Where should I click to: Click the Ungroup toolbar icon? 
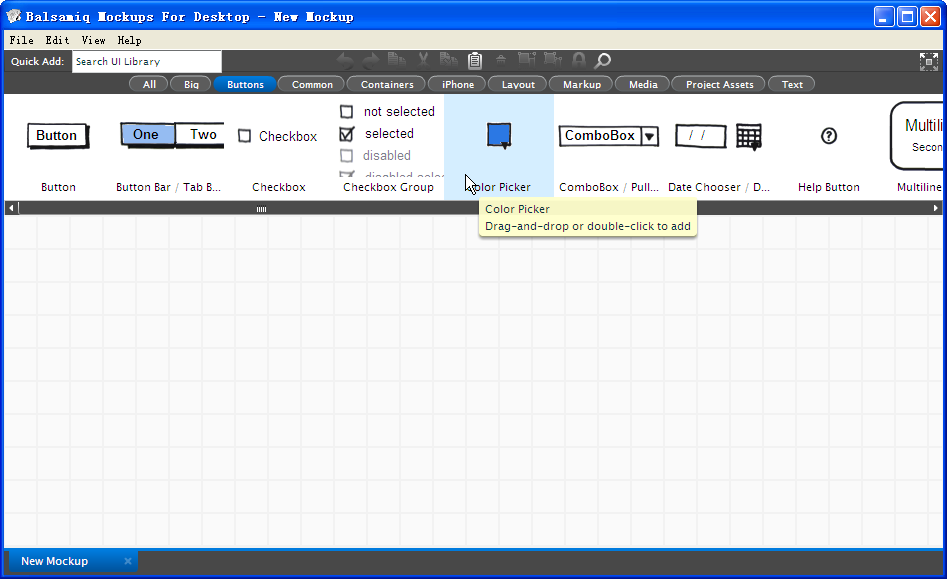pos(552,60)
